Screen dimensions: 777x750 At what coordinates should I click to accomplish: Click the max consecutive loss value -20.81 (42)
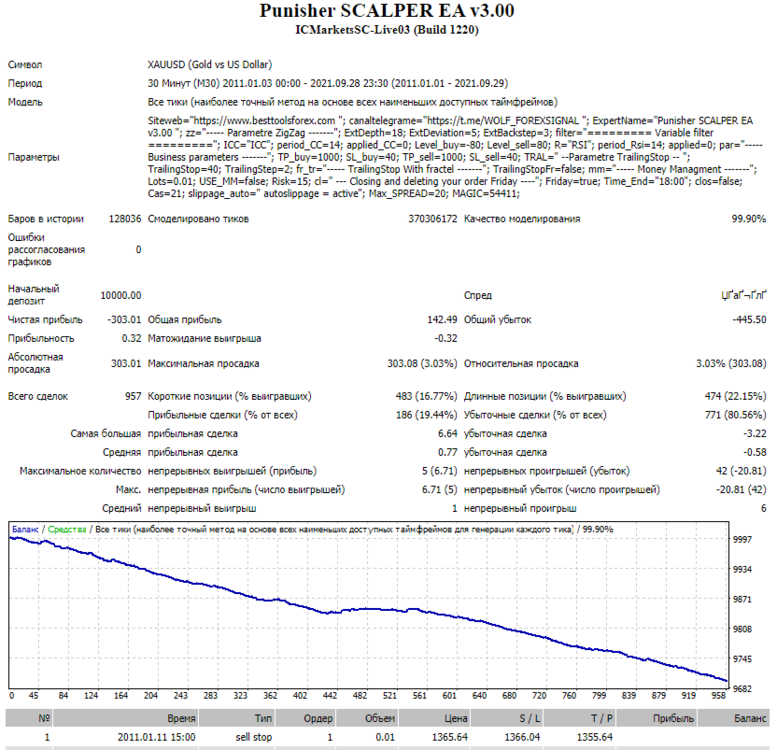(741, 490)
